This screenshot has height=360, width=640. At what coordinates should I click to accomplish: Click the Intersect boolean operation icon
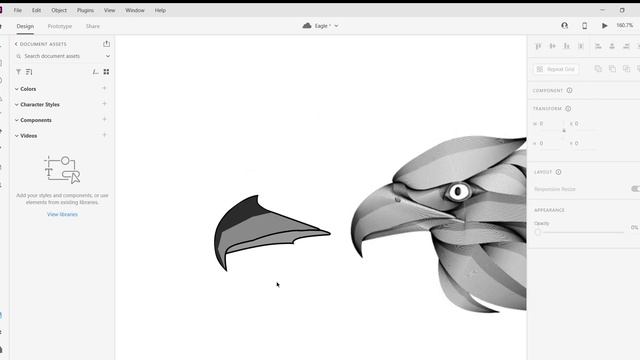pos(626,69)
